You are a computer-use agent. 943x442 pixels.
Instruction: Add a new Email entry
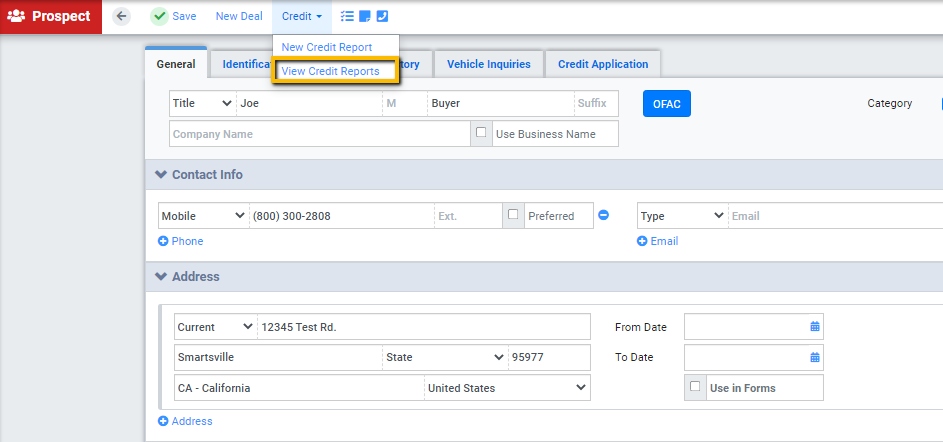coord(657,241)
